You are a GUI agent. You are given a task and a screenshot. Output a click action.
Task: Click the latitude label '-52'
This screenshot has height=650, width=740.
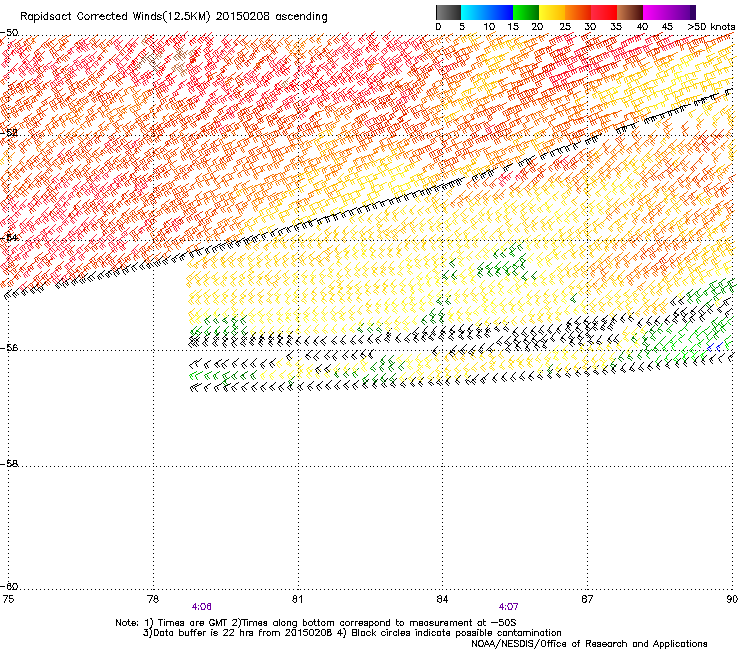click(9, 133)
